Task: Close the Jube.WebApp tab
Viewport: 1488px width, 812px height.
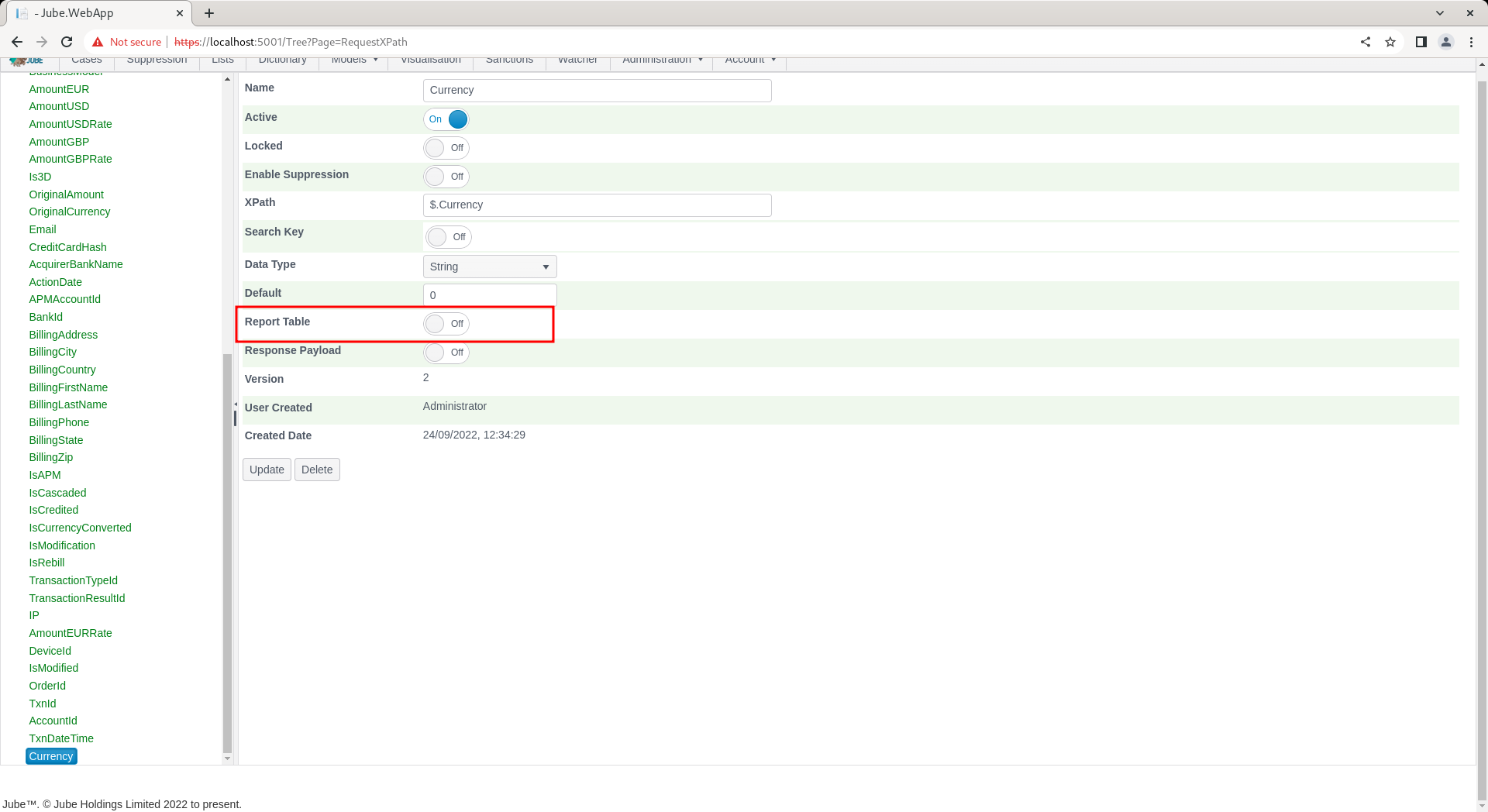Action: coord(180,13)
